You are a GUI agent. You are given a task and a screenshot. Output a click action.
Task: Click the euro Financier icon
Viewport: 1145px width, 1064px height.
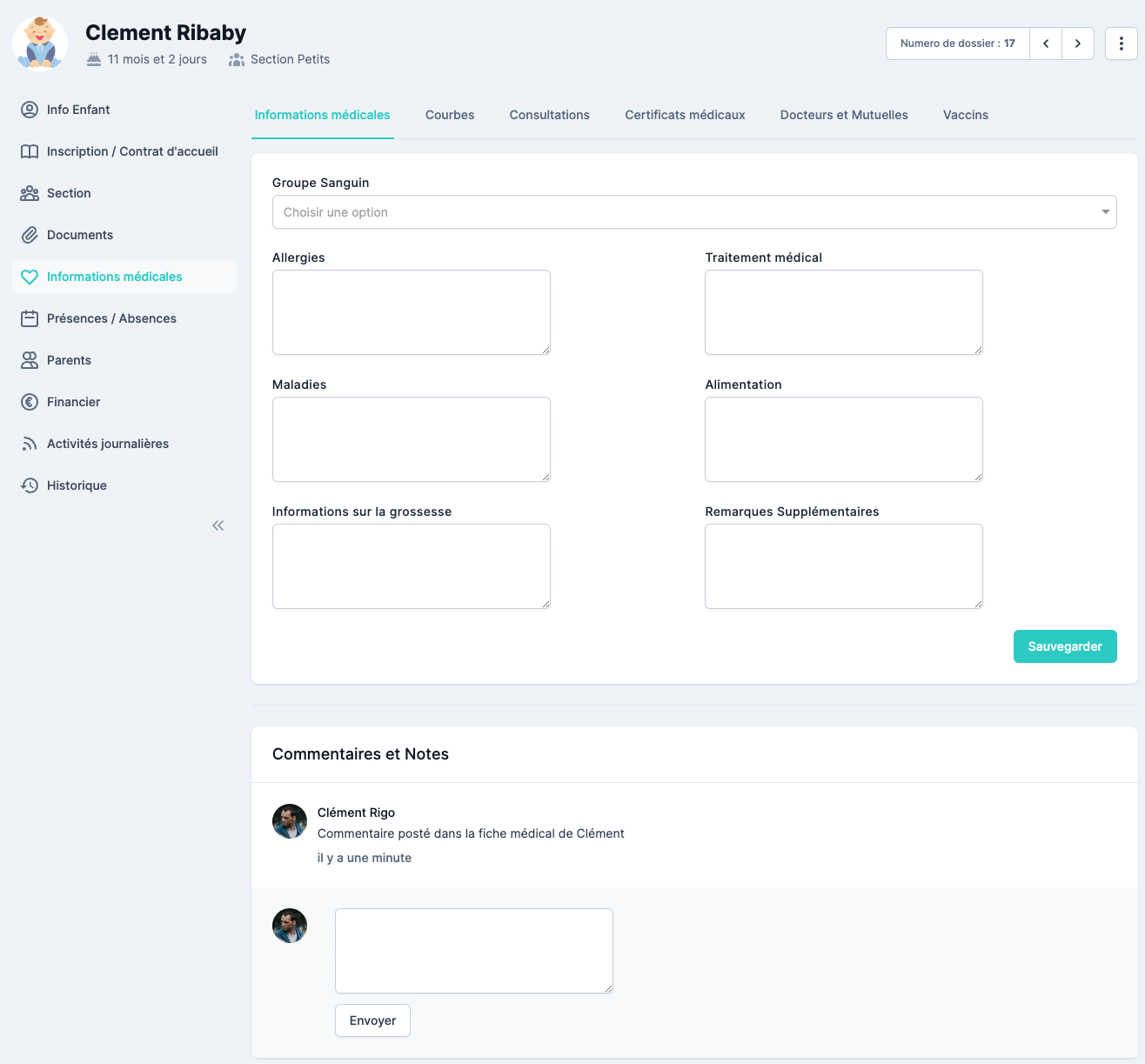pos(30,402)
